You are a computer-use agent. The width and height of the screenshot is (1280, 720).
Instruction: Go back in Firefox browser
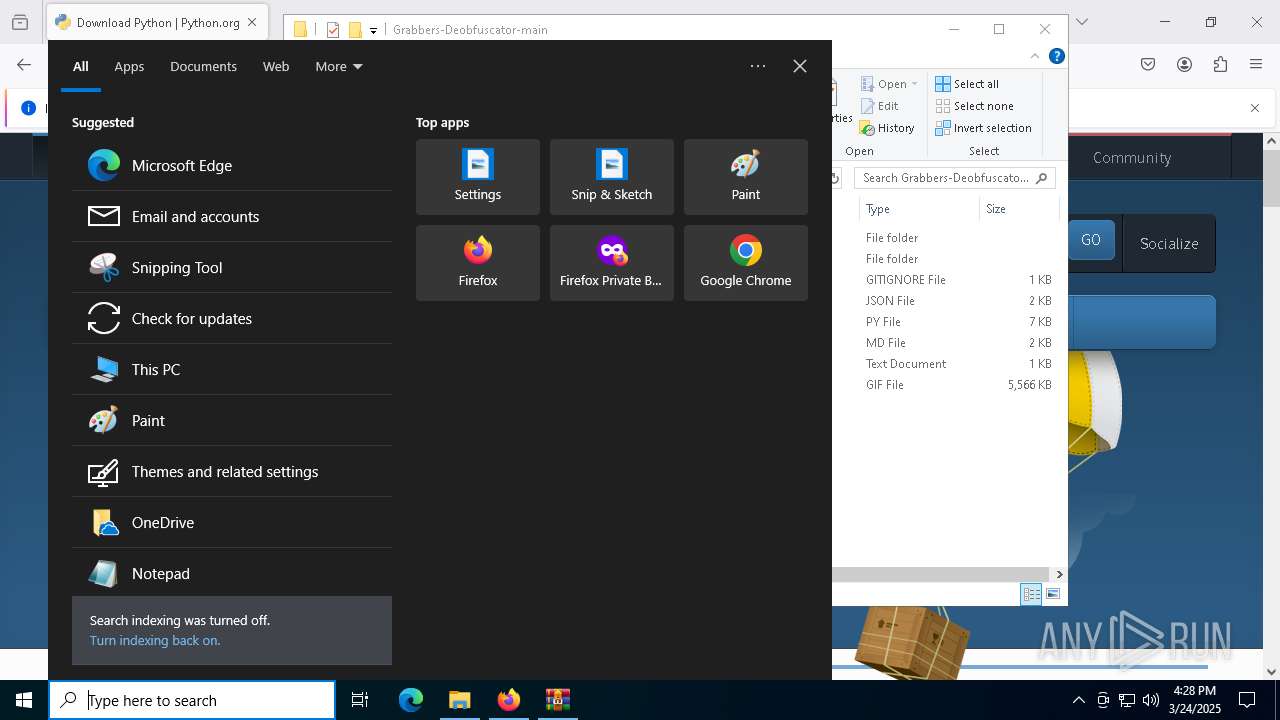click(x=24, y=65)
